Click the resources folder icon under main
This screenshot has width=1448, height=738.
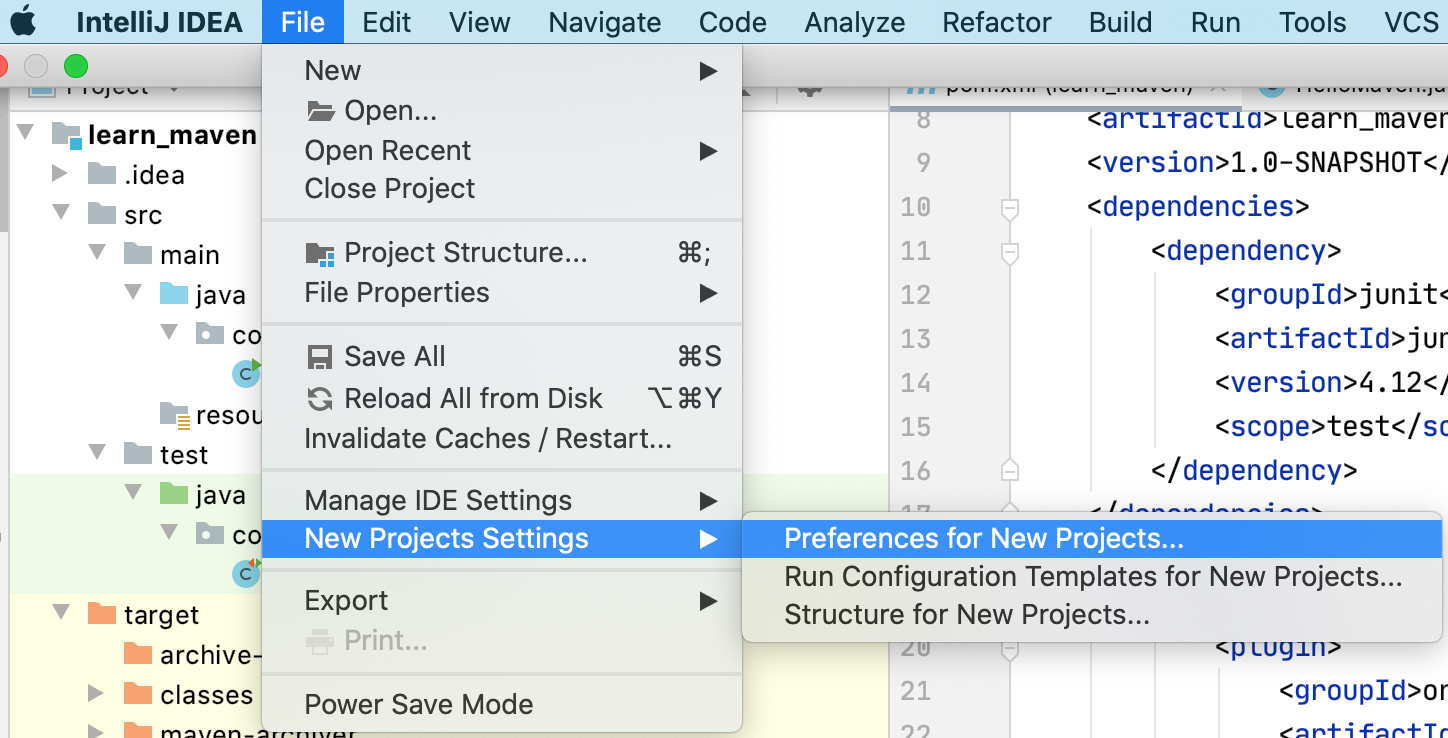tap(175, 414)
